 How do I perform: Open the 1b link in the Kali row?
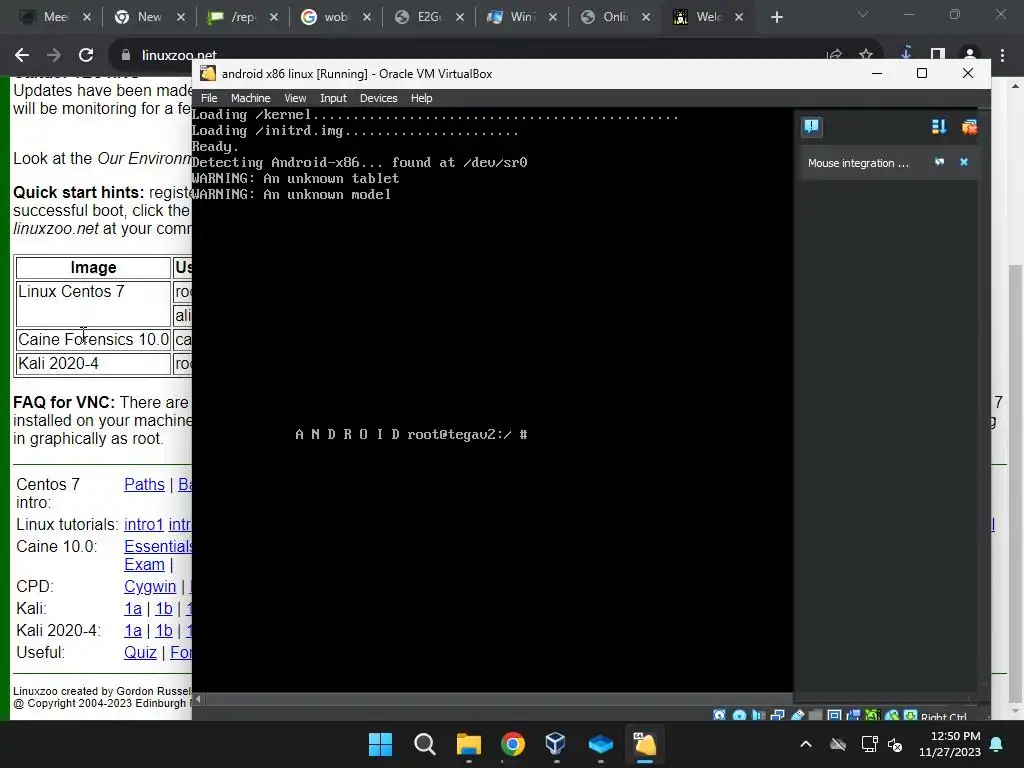point(164,609)
